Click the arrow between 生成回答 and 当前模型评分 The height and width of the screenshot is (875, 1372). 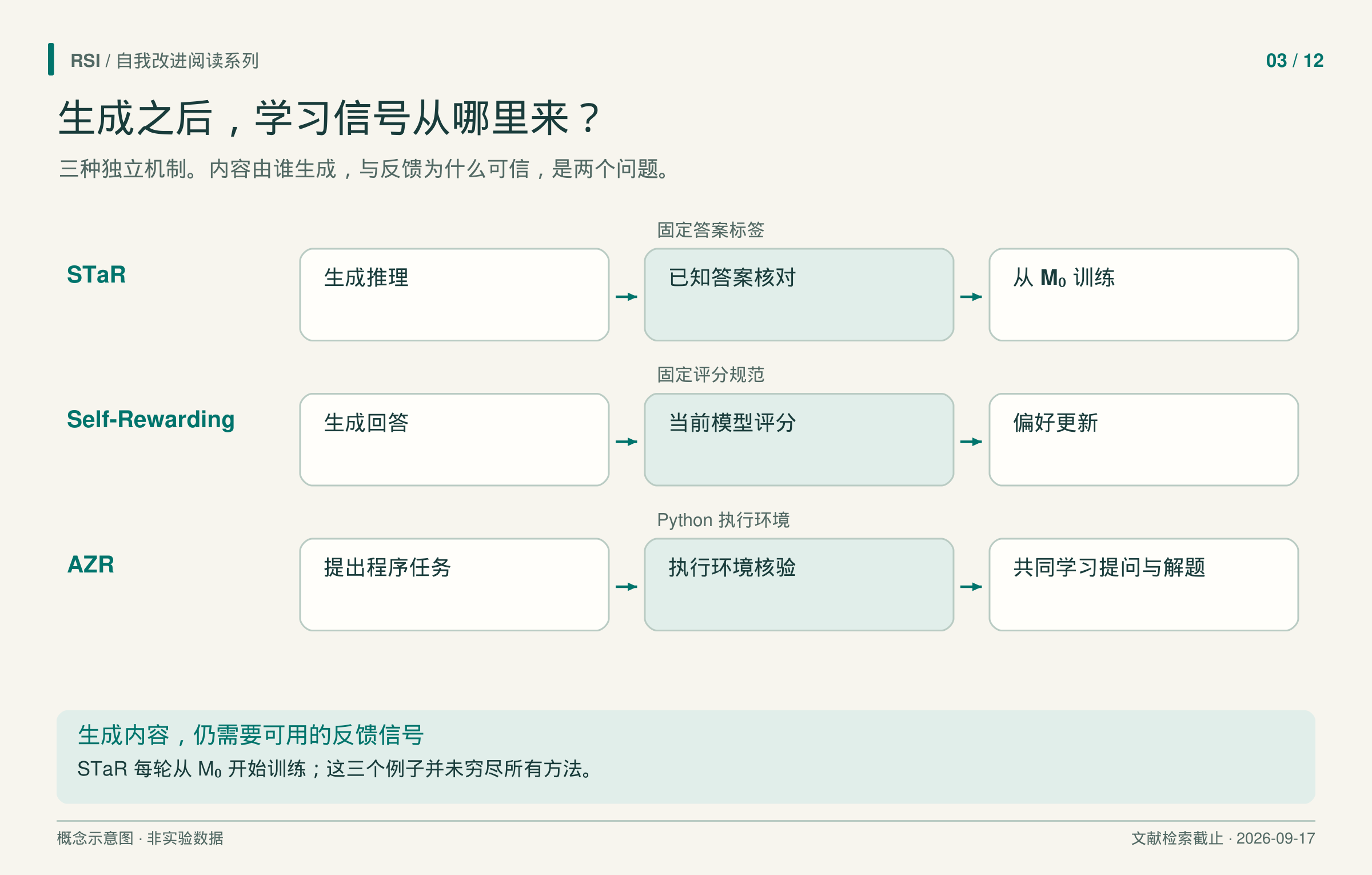(627, 442)
